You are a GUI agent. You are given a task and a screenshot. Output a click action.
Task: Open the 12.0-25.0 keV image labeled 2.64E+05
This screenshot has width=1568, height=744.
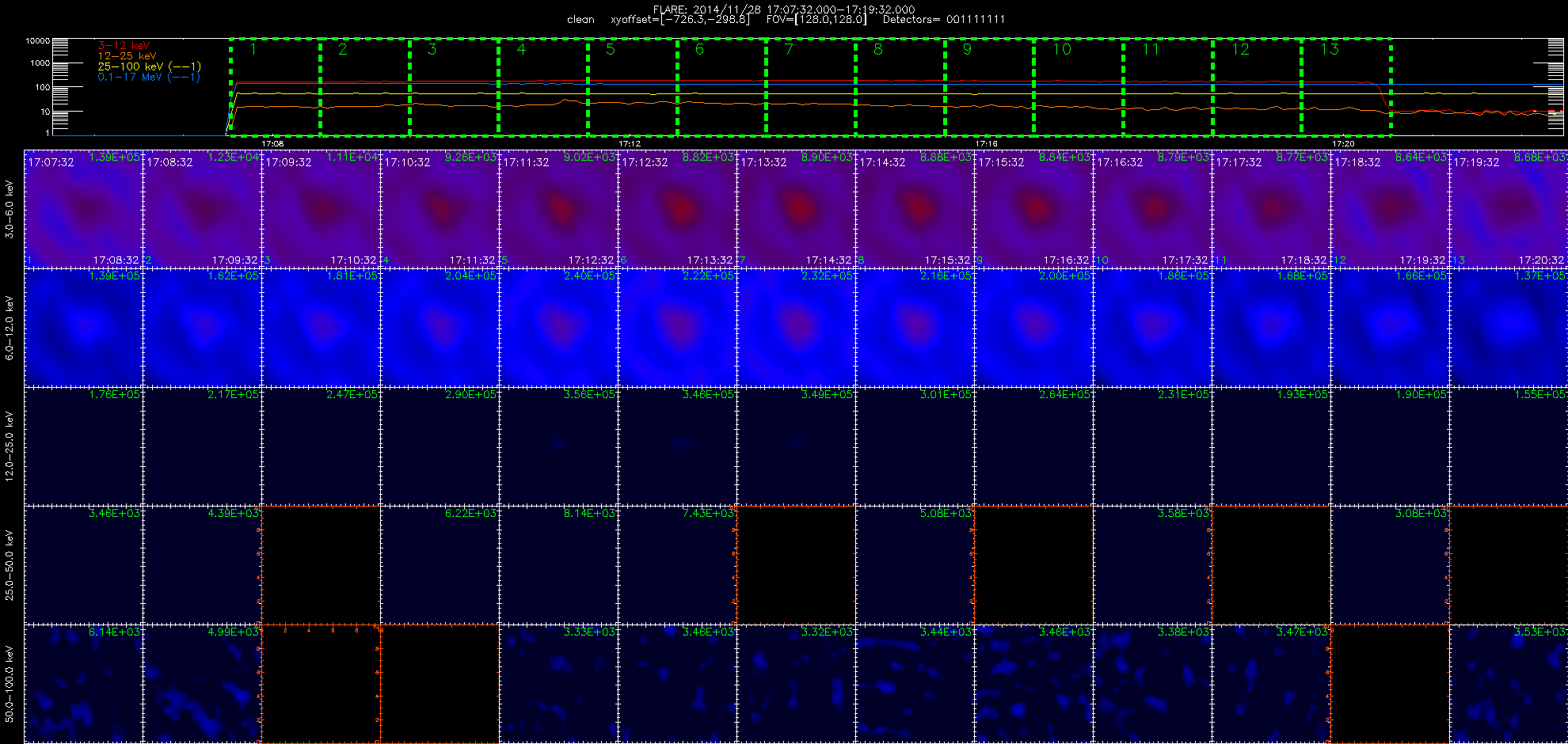[1033, 446]
